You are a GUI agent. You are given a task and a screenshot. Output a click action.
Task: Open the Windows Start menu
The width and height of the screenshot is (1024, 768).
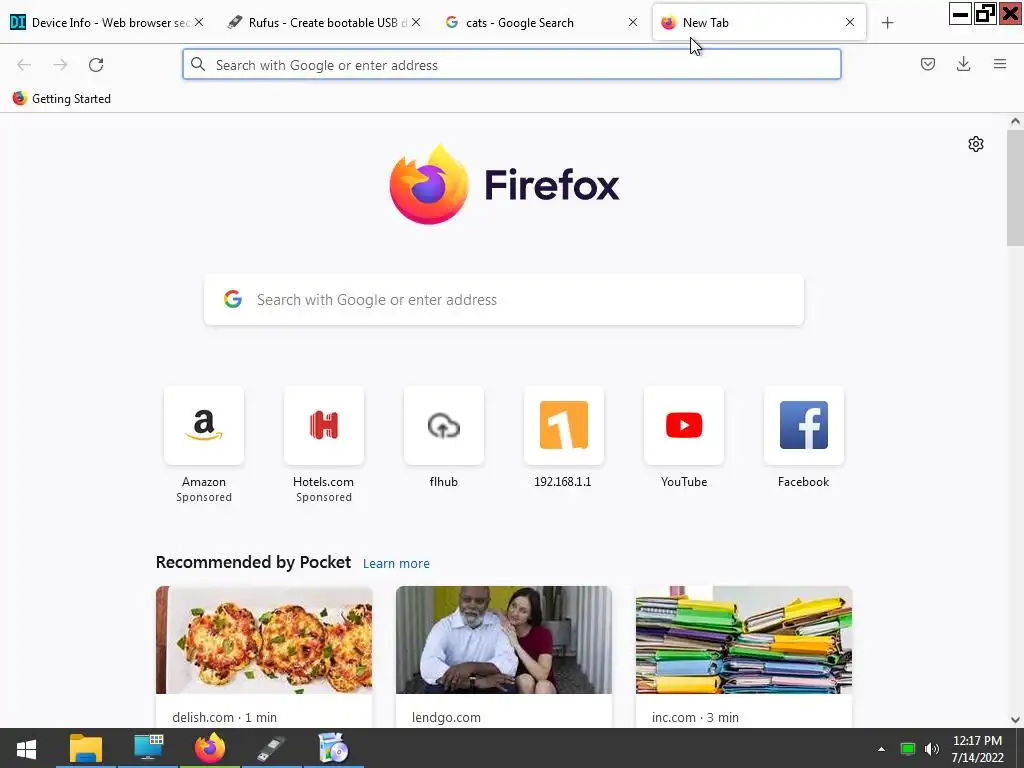tap(26, 748)
